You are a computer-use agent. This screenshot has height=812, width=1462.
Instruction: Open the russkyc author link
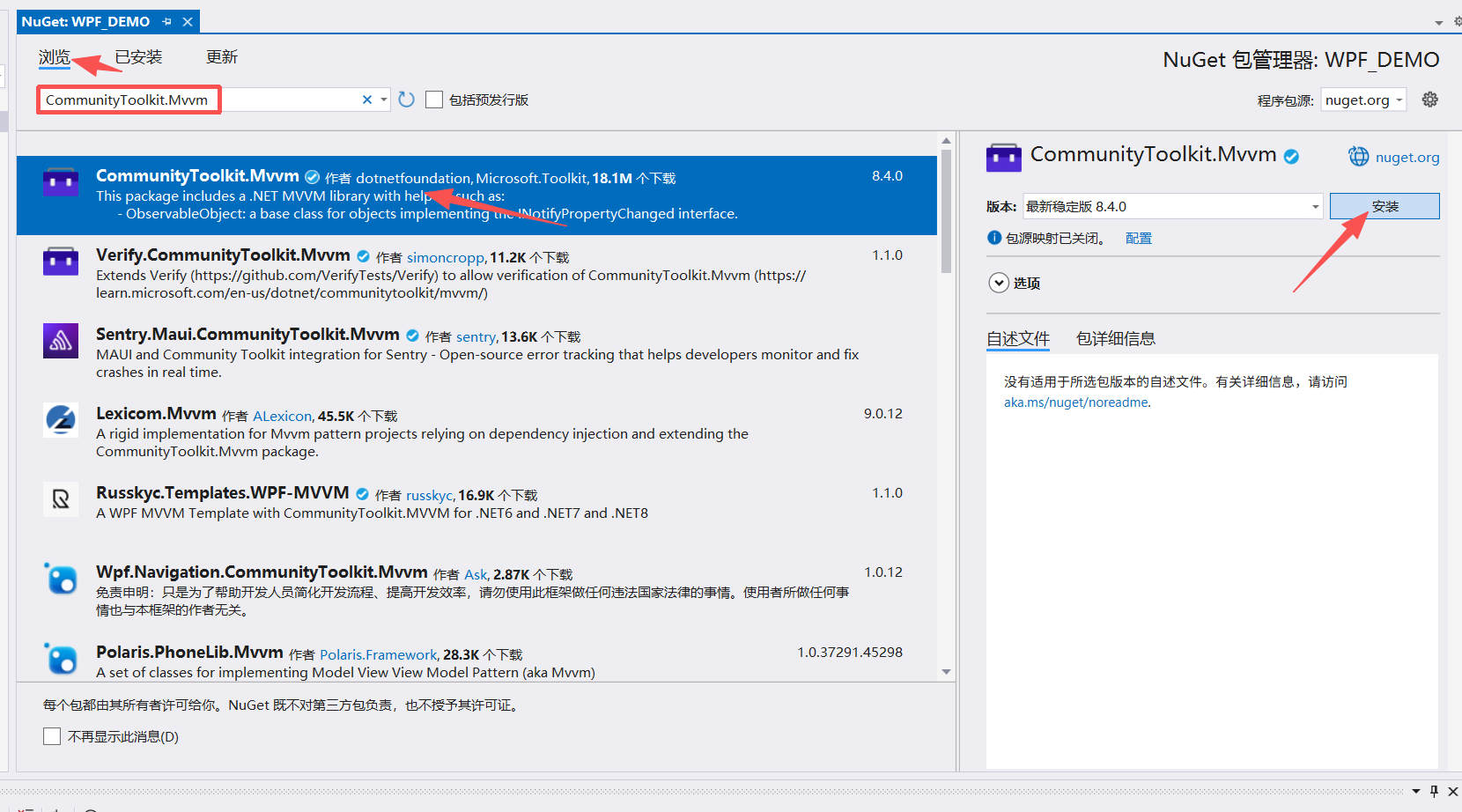pos(429,495)
